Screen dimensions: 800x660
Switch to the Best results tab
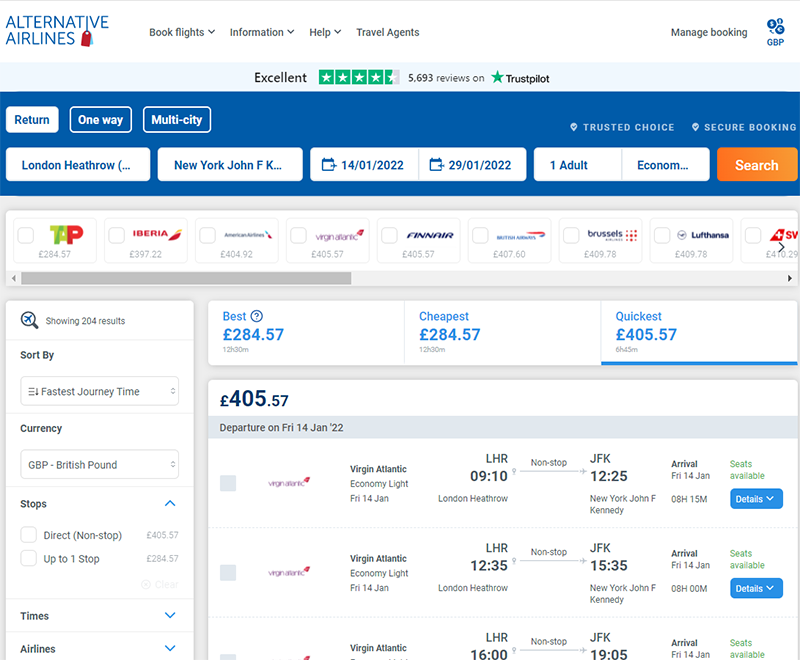click(x=306, y=332)
